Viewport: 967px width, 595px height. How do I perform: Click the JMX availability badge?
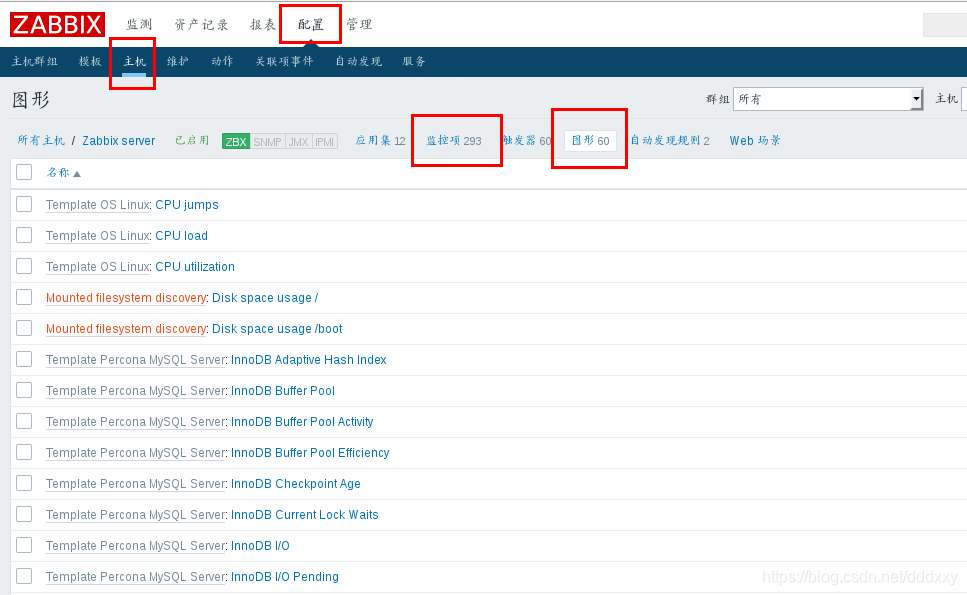(x=298, y=141)
